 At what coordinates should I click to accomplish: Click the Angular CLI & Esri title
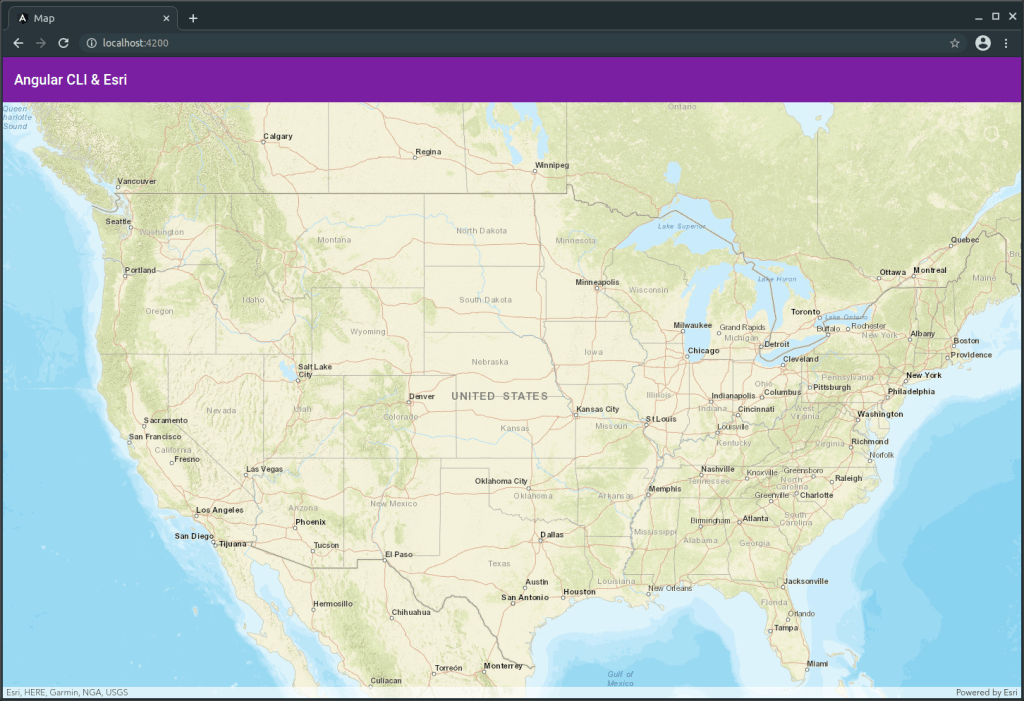(71, 80)
